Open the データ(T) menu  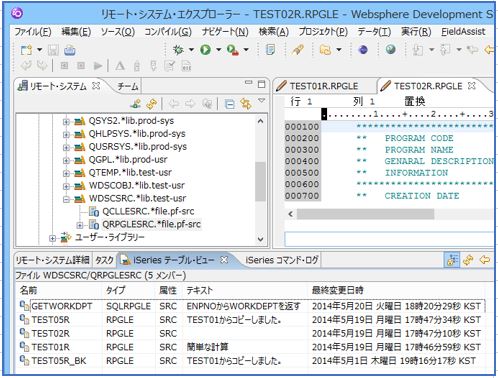[374, 32]
